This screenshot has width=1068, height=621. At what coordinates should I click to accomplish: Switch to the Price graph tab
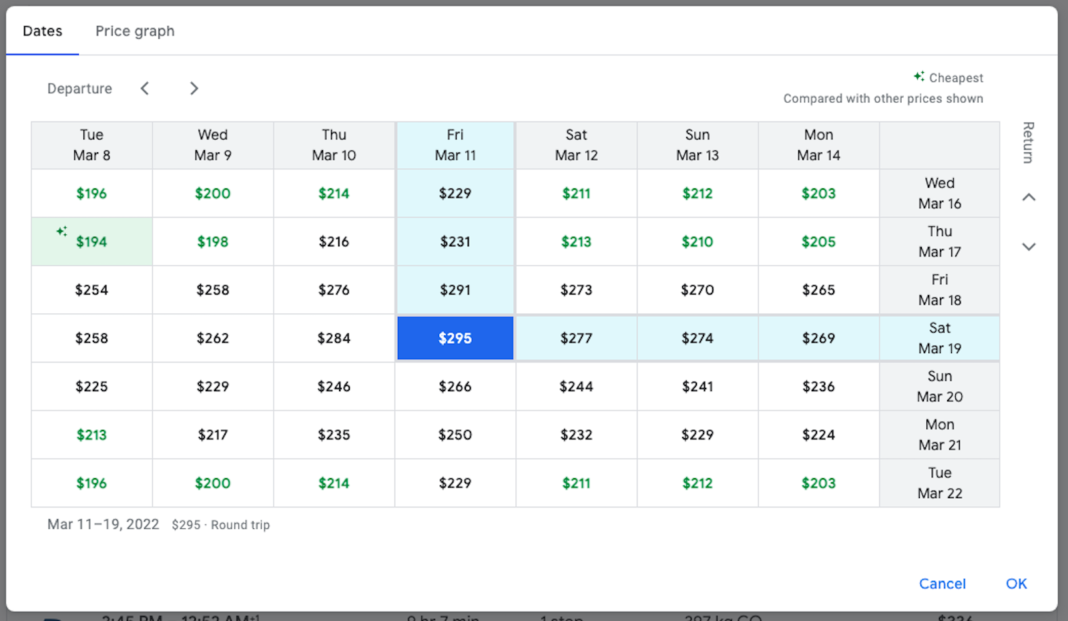point(134,31)
